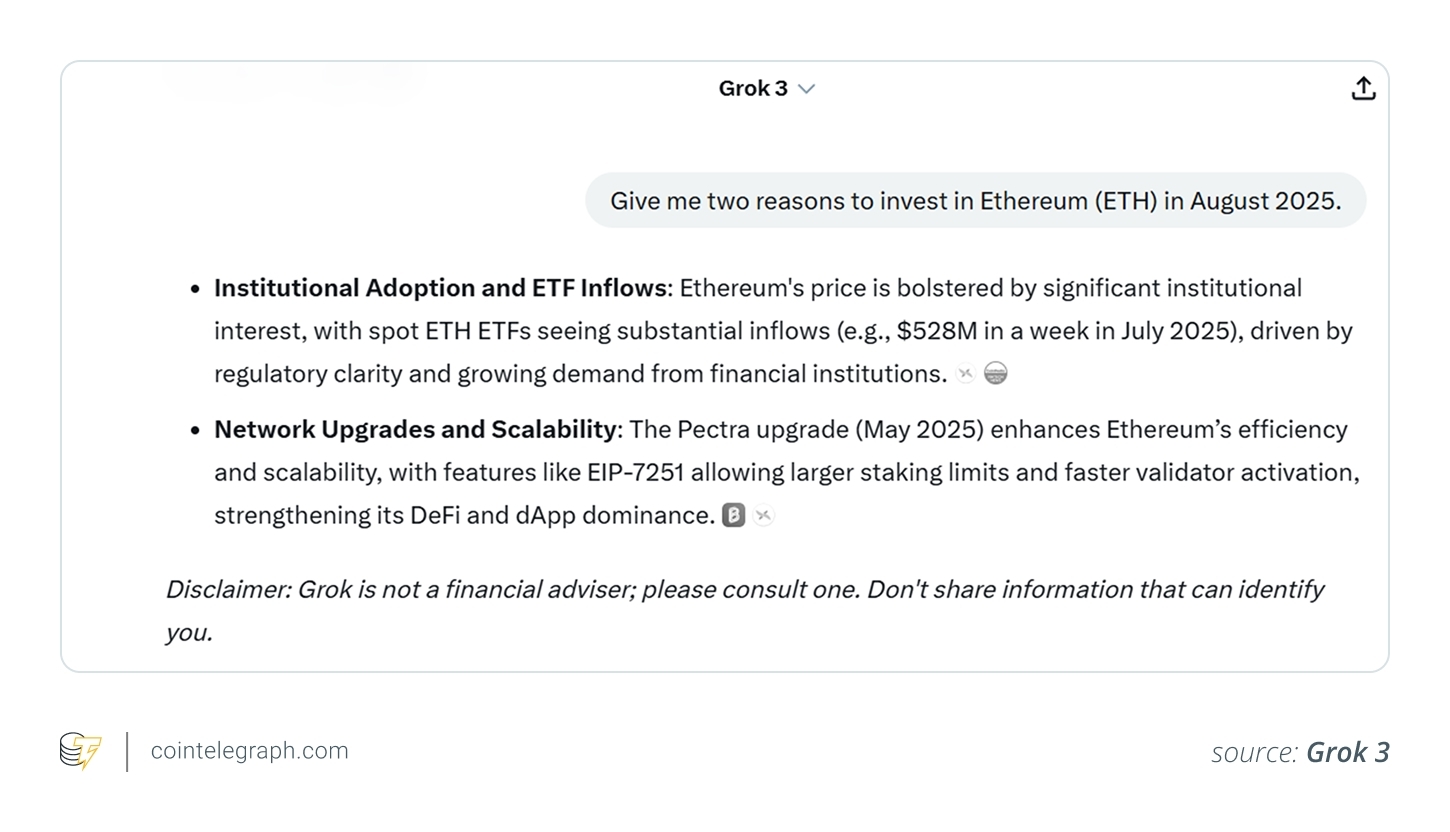Click the 'DeFi and dApp dominance' text

(x=562, y=516)
